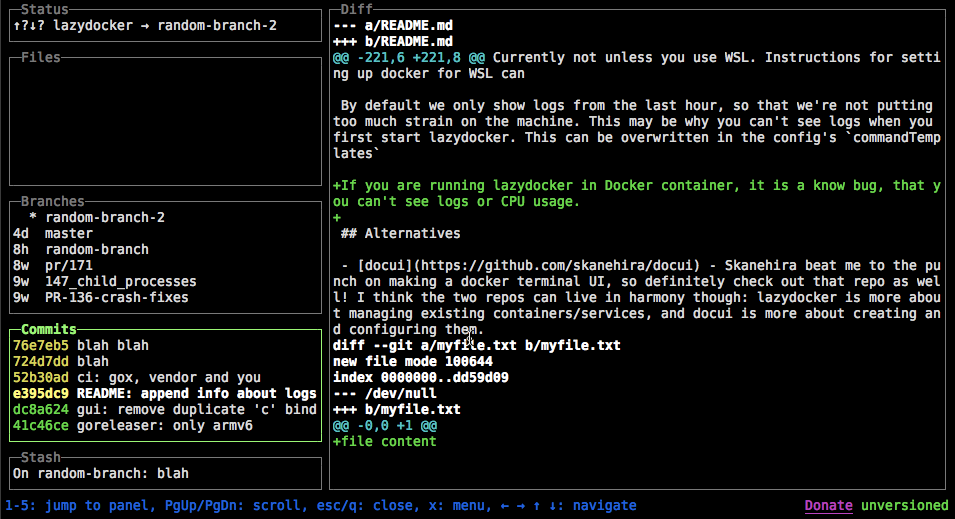Click status line lazydocker → random-branch-2

(x=145, y=26)
